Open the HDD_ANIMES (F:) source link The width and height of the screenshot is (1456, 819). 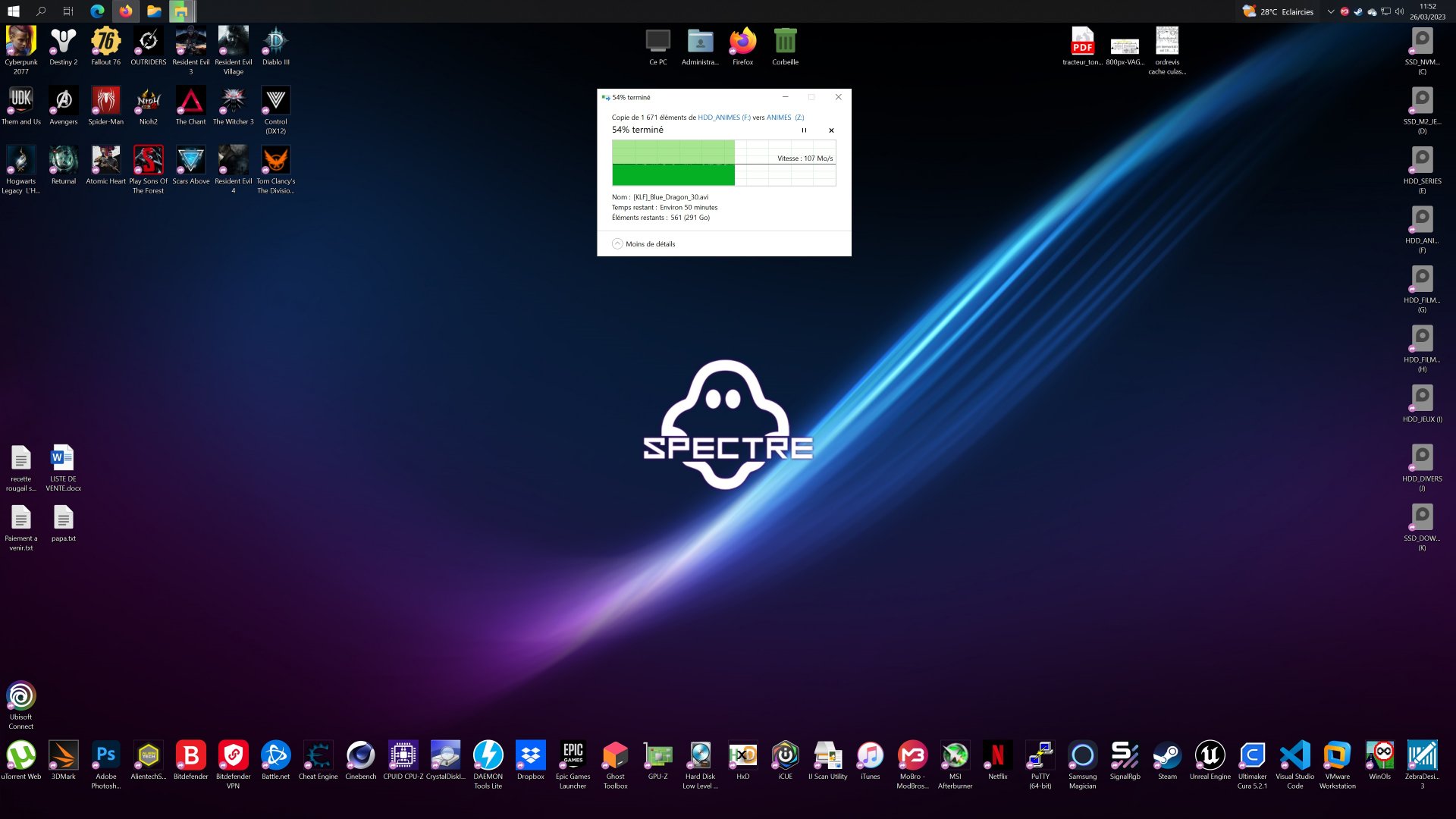coord(724,118)
